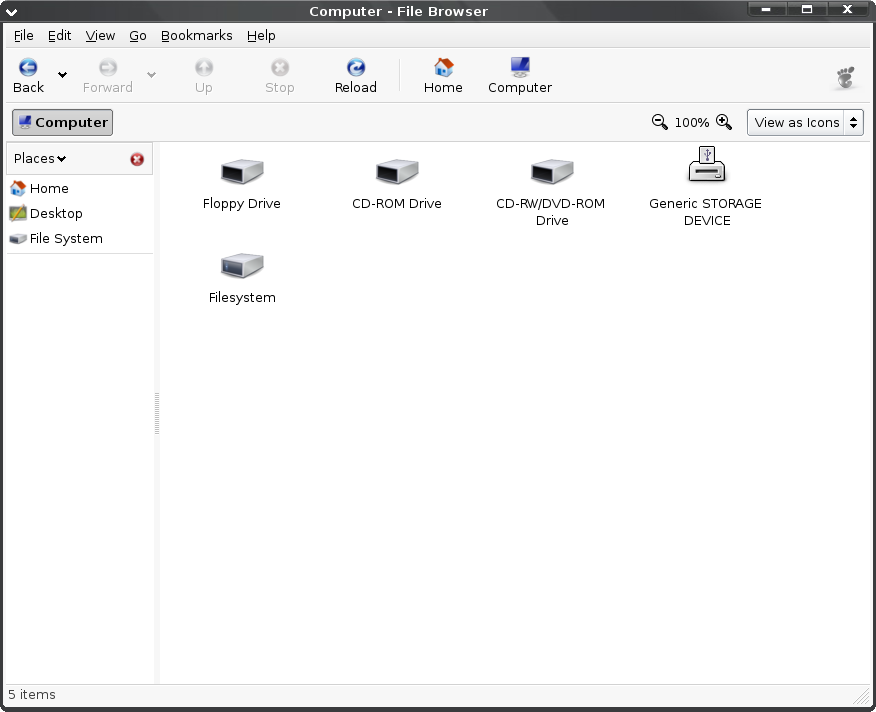Click the Computer toolbar icon
Image resolution: width=876 pixels, height=712 pixels.
pyautogui.click(x=520, y=68)
